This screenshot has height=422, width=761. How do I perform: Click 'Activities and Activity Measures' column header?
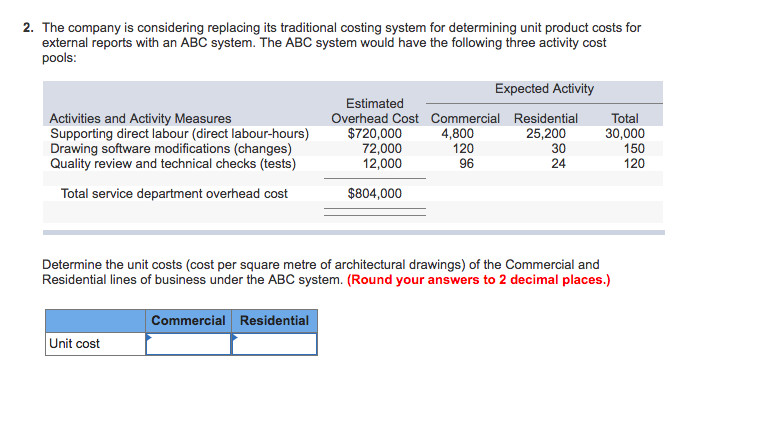click(140, 118)
